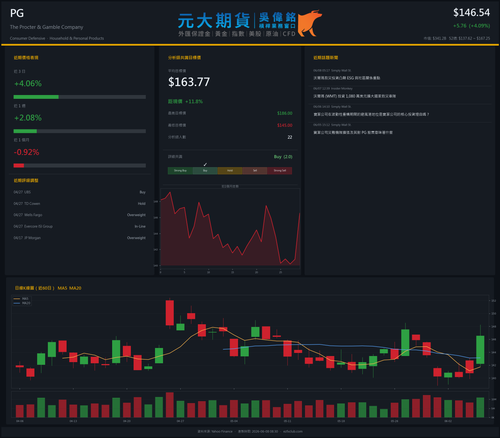Open the fourth news headline mentioning PG
The height and width of the screenshot is (438, 500).
[x=353, y=133]
